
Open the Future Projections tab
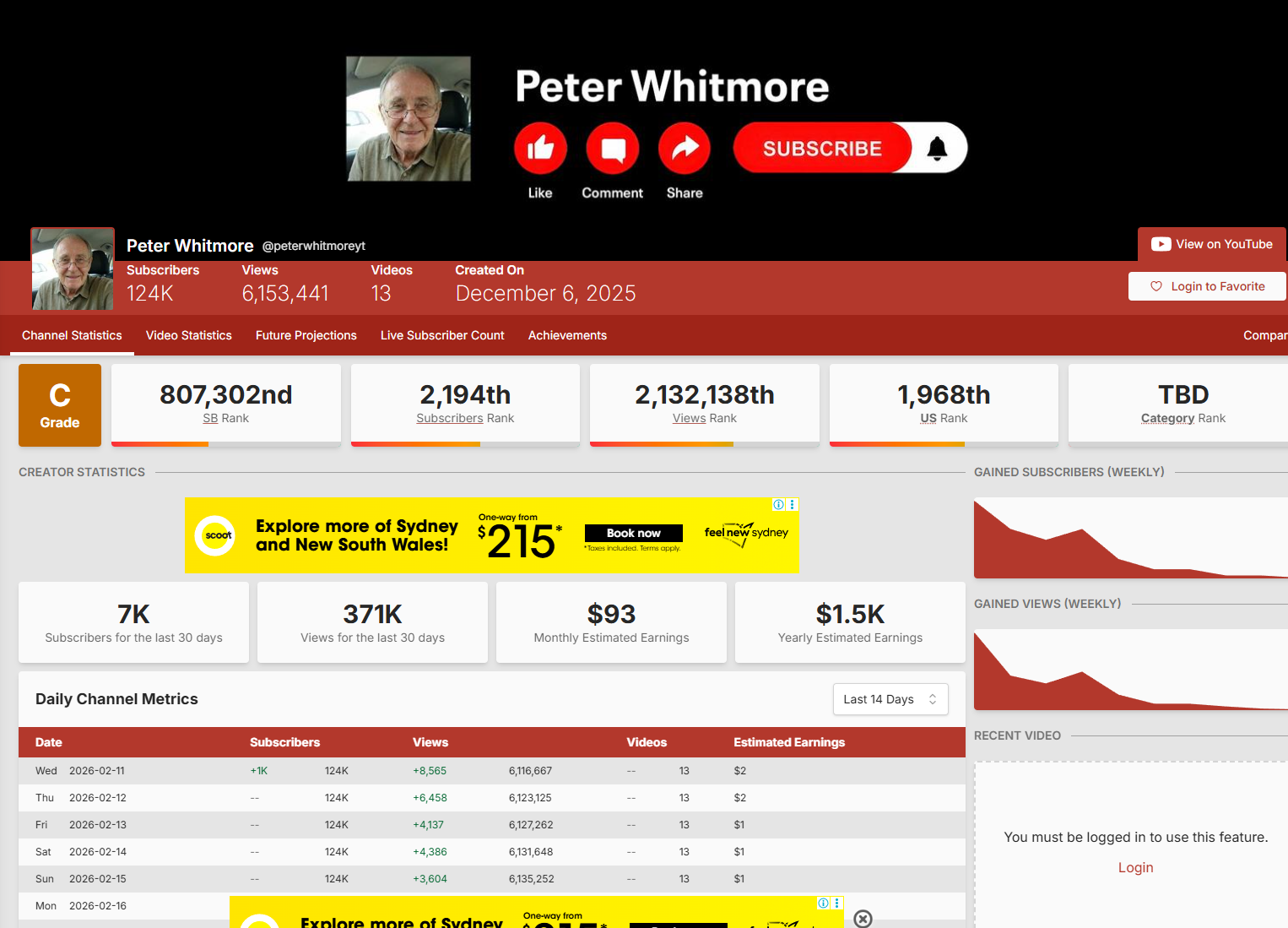tap(306, 335)
